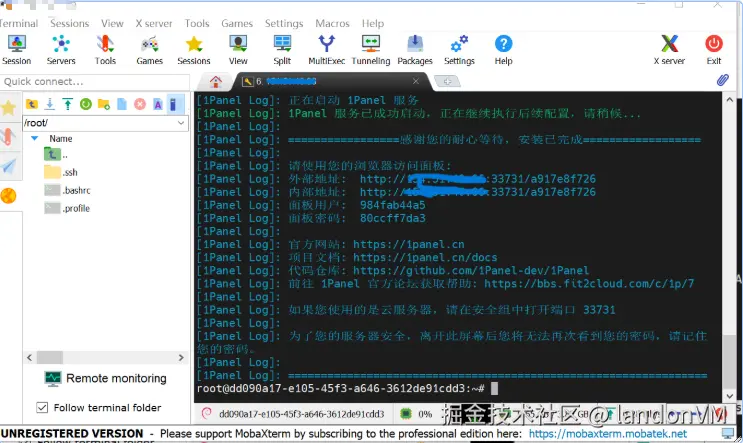Open Remote monitoring
743x443 pixels.
coord(105,378)
